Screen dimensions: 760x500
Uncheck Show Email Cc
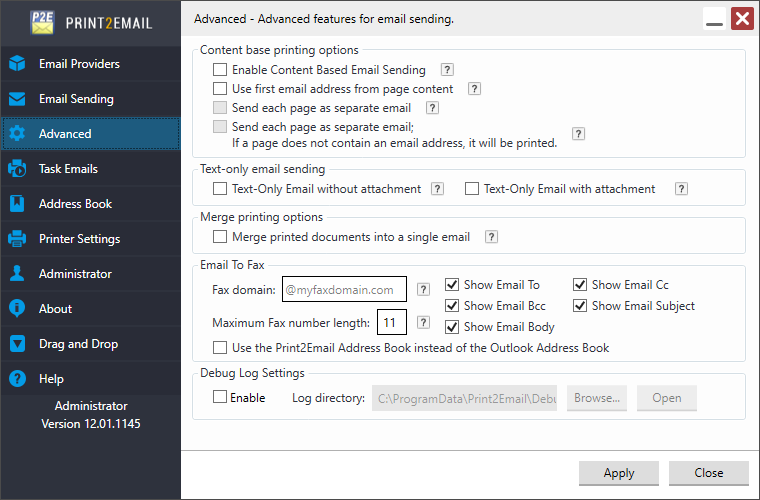click(x=580, y=284)
